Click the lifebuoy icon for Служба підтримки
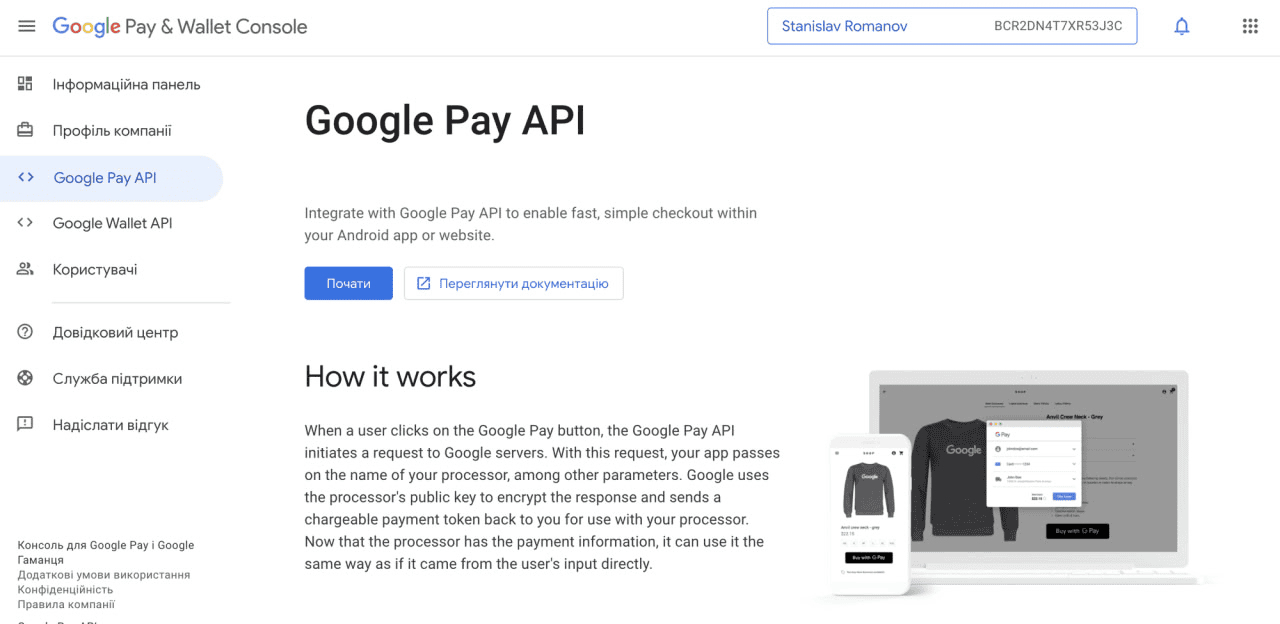Screen dimensions: 1280x624 click(x=26, y=379)
